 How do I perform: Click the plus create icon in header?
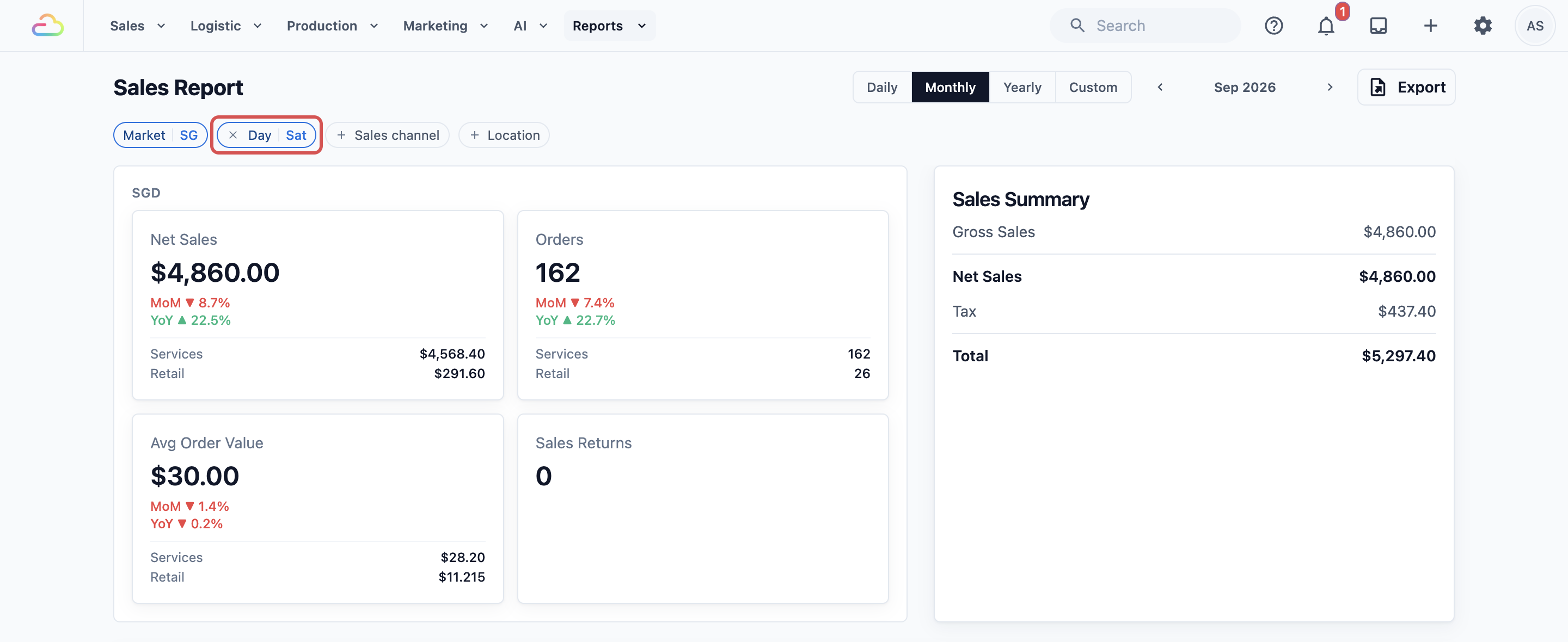click(x=1430, y=26)
